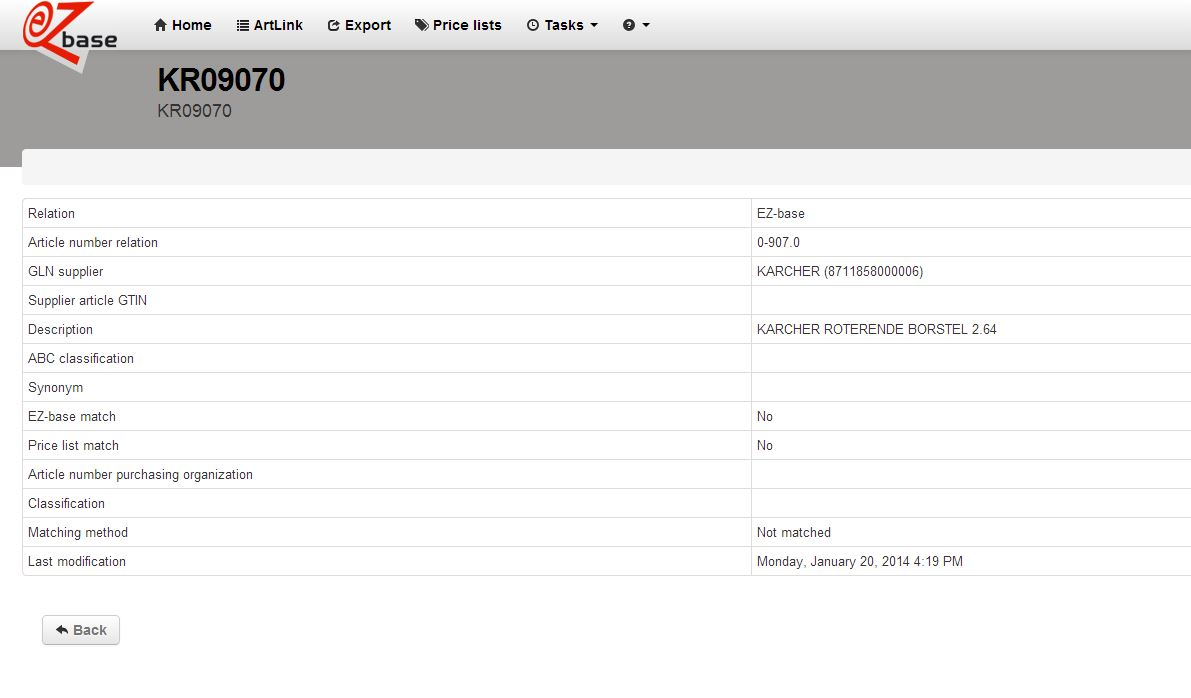Select the '0-907.0' article number value
The width and height of the screenshot is (1191, 698).
(x=778, y=242)
